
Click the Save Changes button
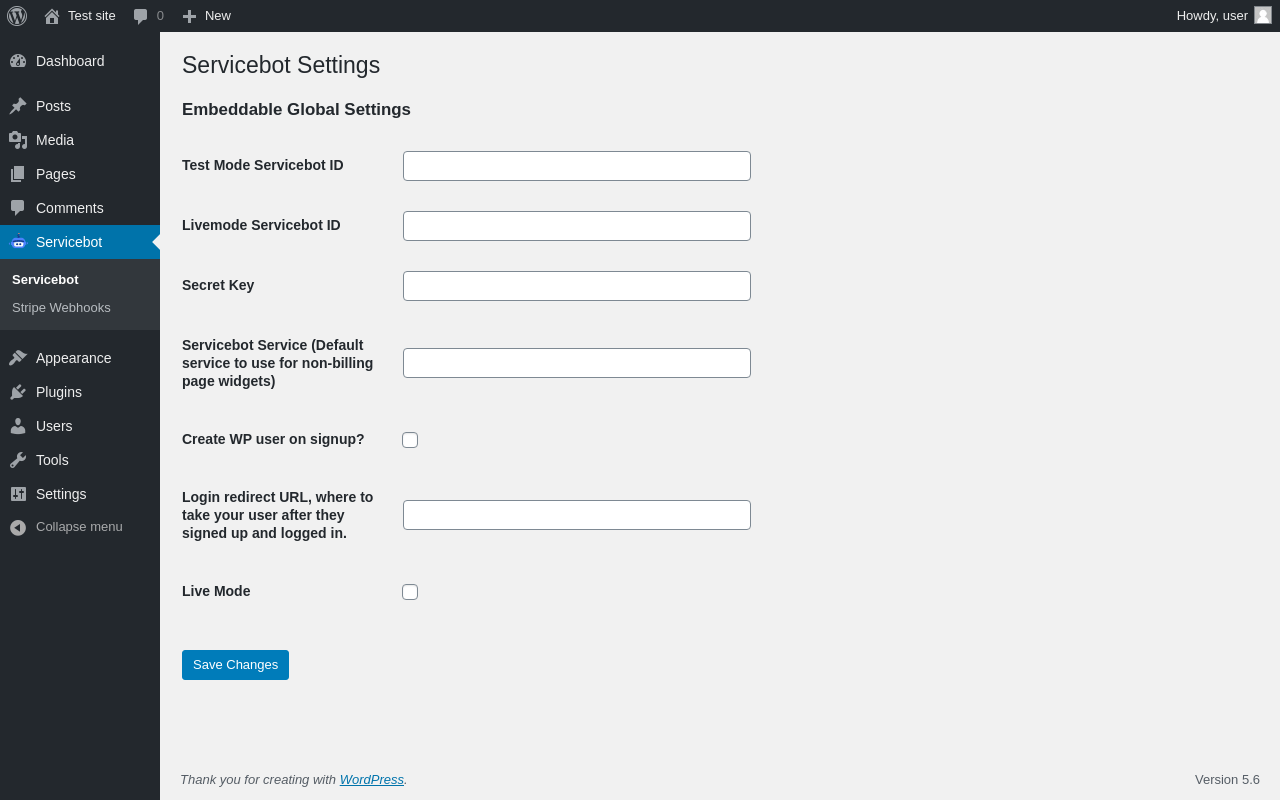click(235, 665)
